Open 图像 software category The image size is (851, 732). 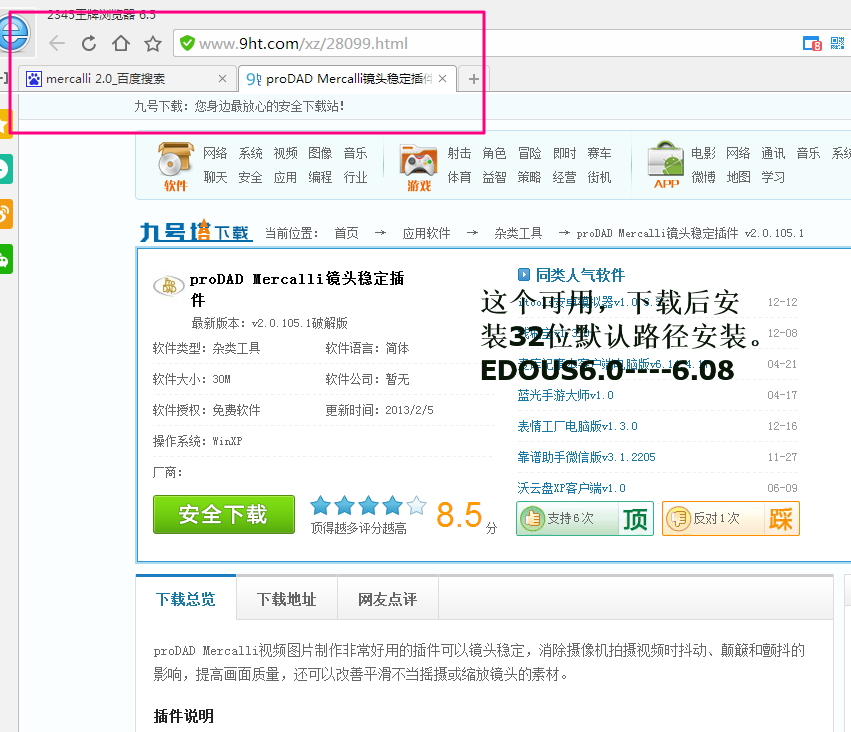(x=320, y=154)
